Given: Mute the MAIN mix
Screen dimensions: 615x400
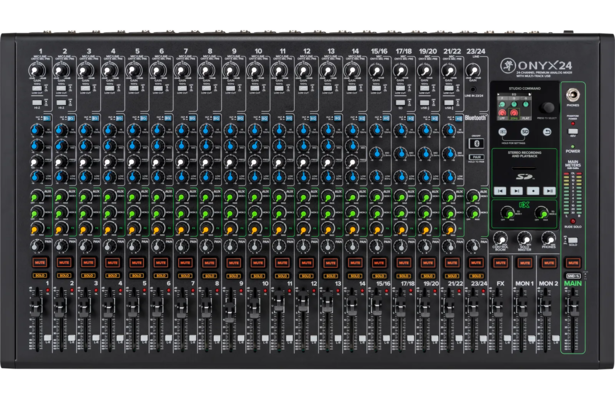Looking at the screenshot, I should point(573,262).
